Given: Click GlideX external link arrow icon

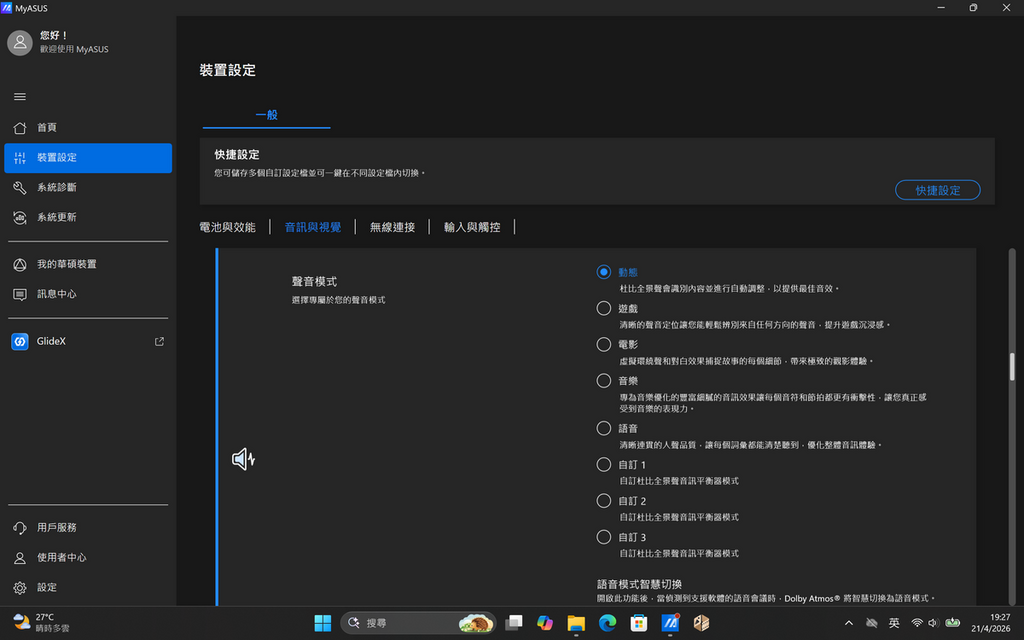Looking at the screenshot, I should 159,342.
